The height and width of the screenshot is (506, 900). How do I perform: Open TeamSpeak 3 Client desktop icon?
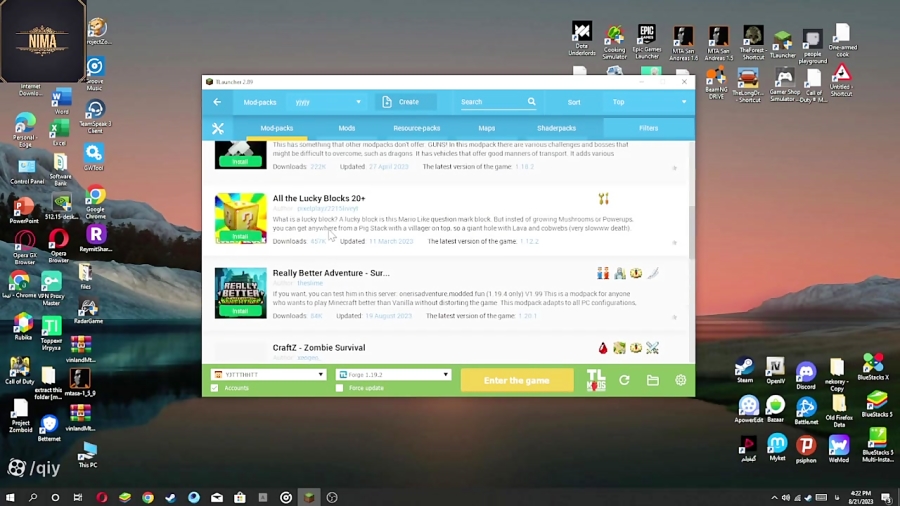click(95, 117)
